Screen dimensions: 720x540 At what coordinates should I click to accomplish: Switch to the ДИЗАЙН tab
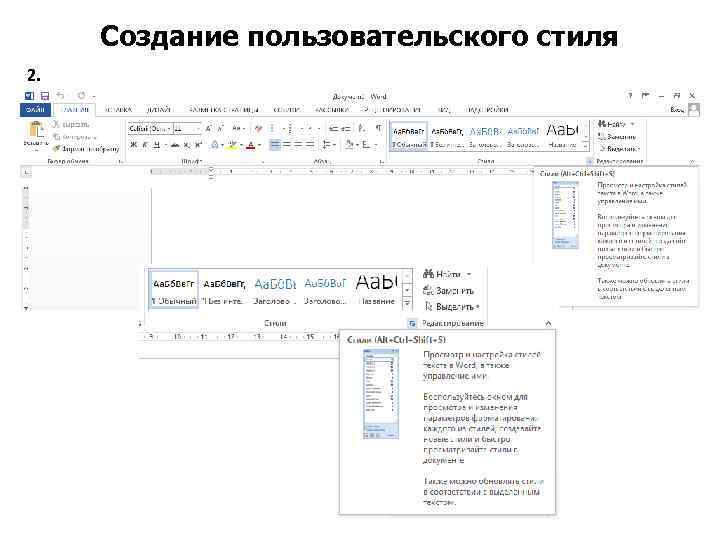point(158,110)
